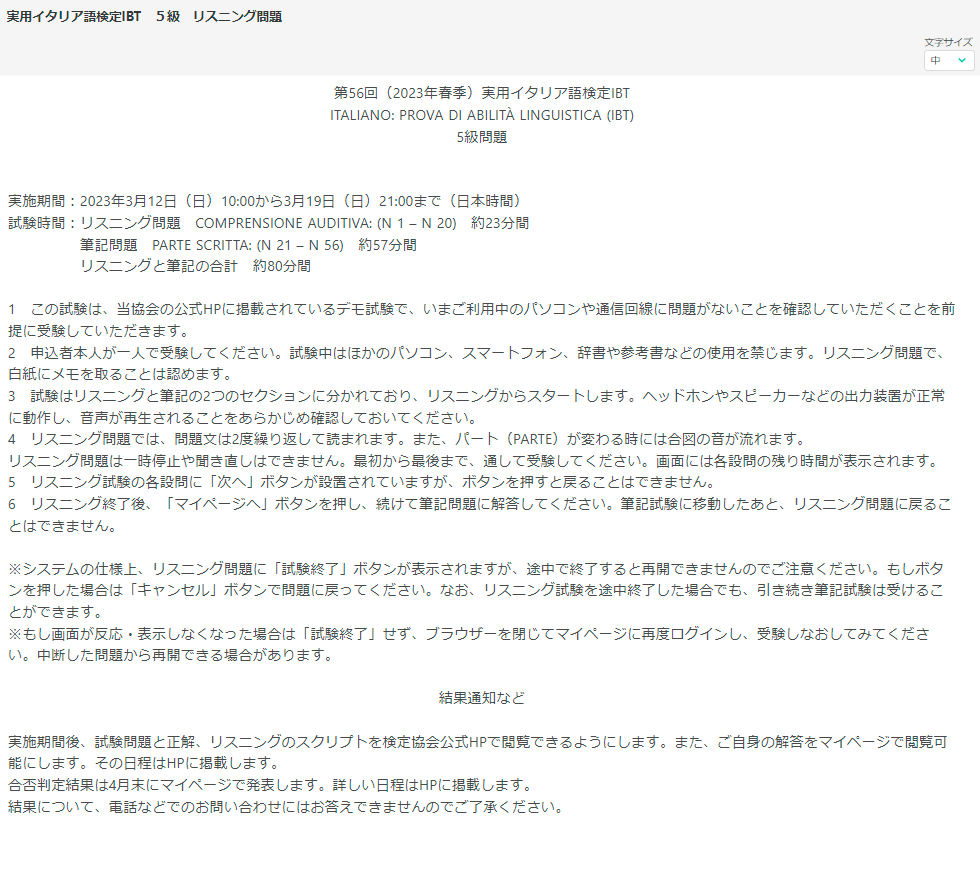Open the 文字サイズ font size dropdown

click(948, 61)
